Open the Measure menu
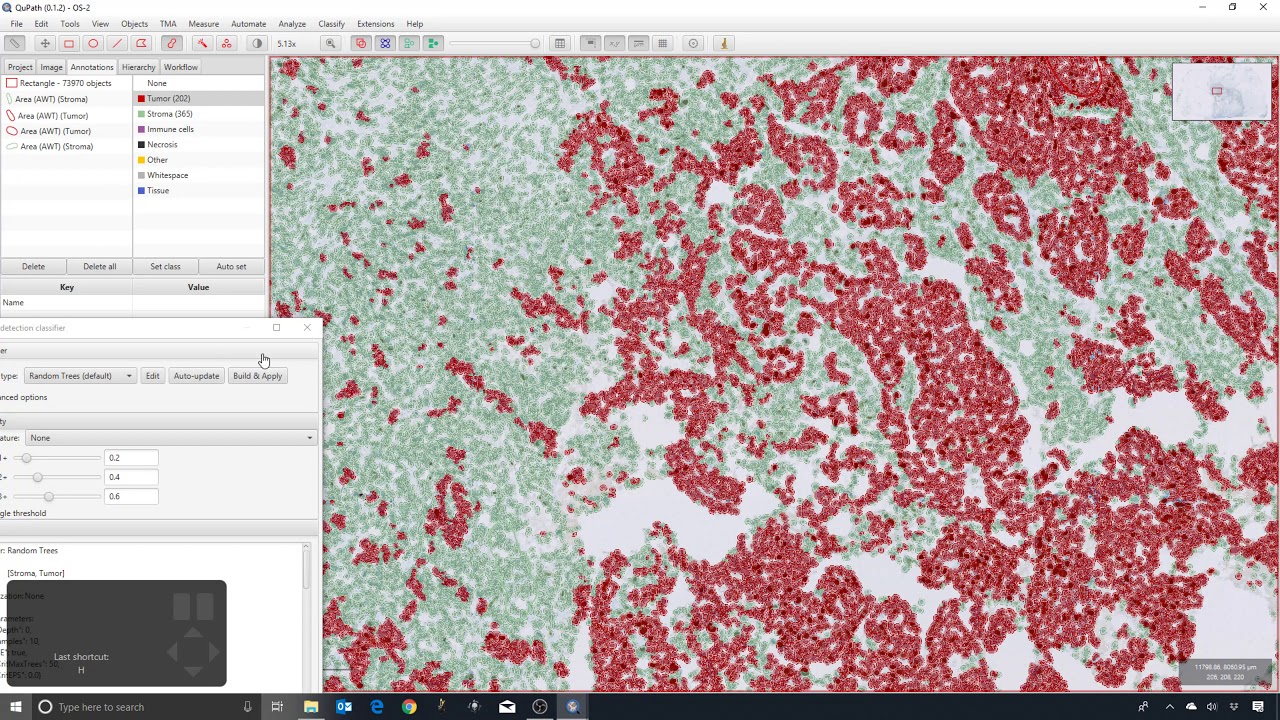The height and width of the screenshot is (720, 1280). [203, 23]
